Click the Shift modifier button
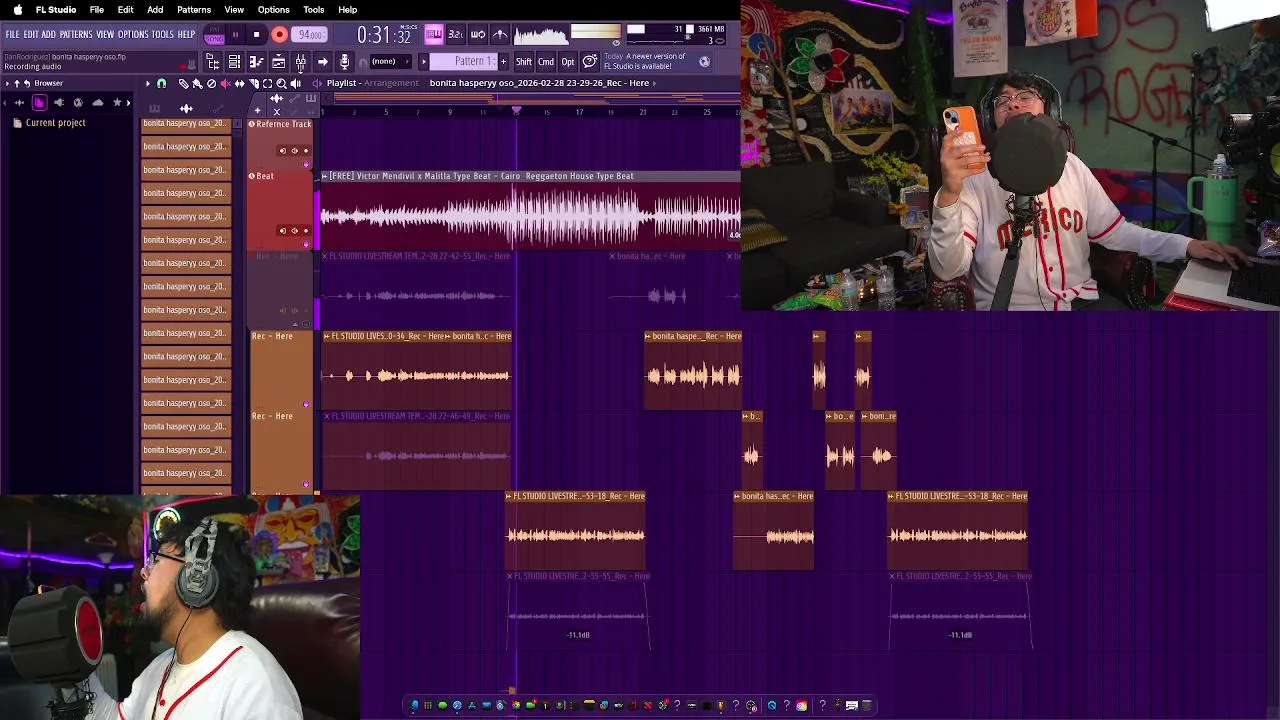Screen dimensions: 1280x720 point(524,61)
